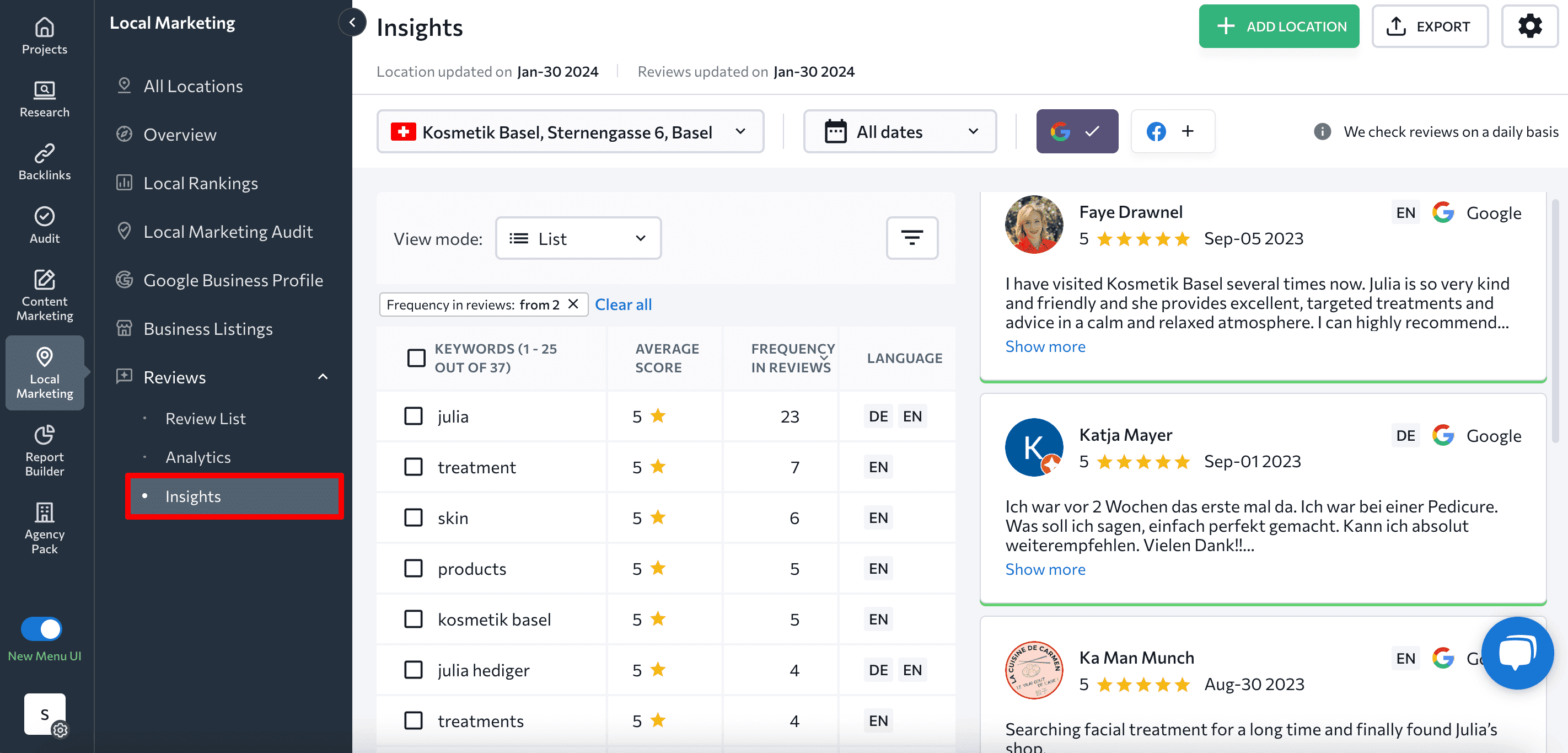This screenshot has width=1568, height=753.
Task: Open the Kosmetik Basel location dropdown
Action: click(x=570, y=132)
